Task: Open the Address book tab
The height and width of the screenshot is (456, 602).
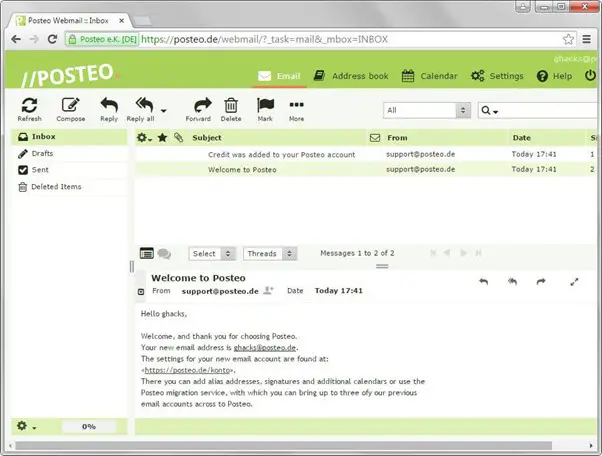Action: pos(351,76)
